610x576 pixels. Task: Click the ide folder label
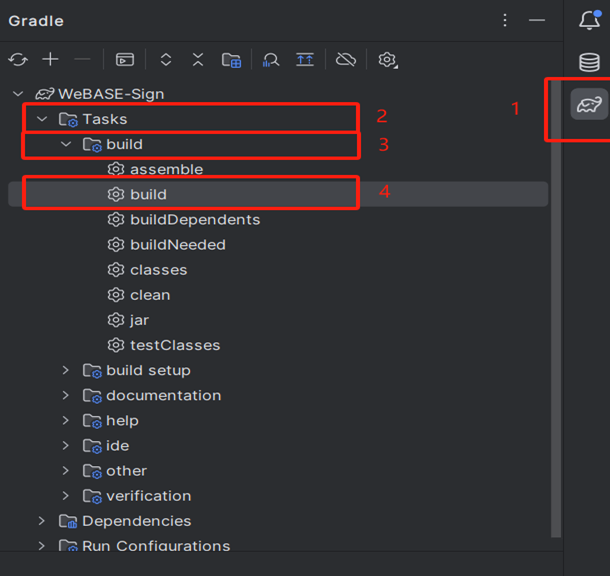pos(118,446)
